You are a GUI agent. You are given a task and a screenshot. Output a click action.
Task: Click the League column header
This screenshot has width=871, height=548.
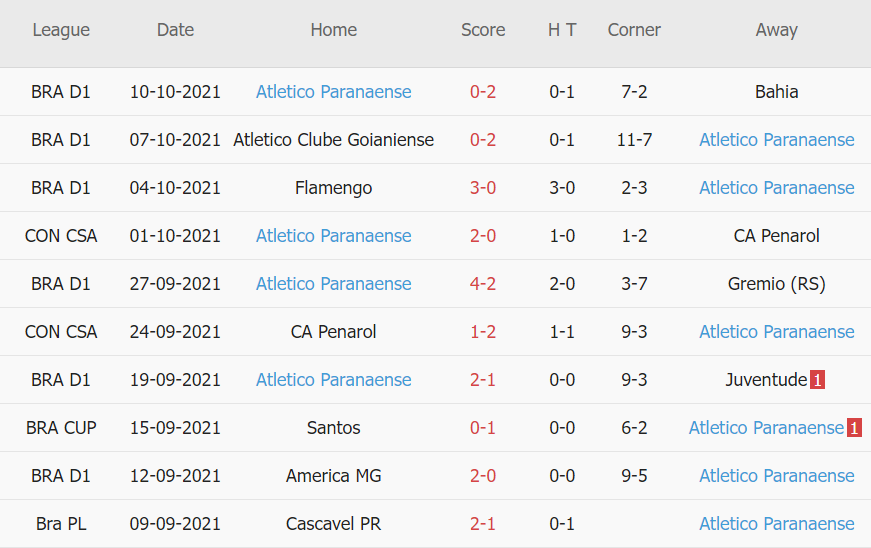point(61,30)
